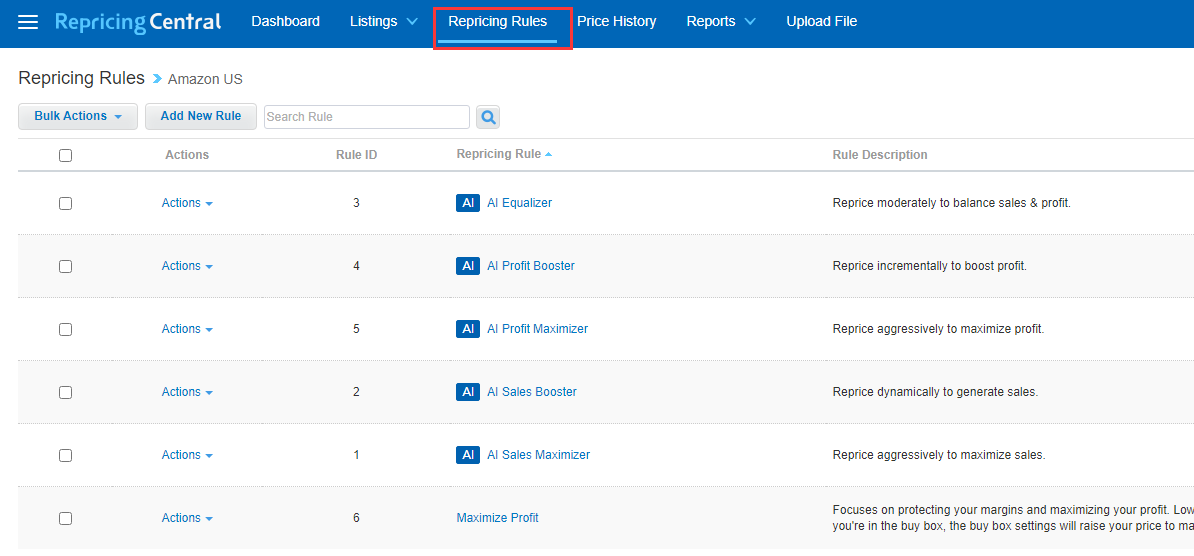1194x556 pixels.
Task: Click the AI badge beside AI Profit Booster
Action: 468,266
